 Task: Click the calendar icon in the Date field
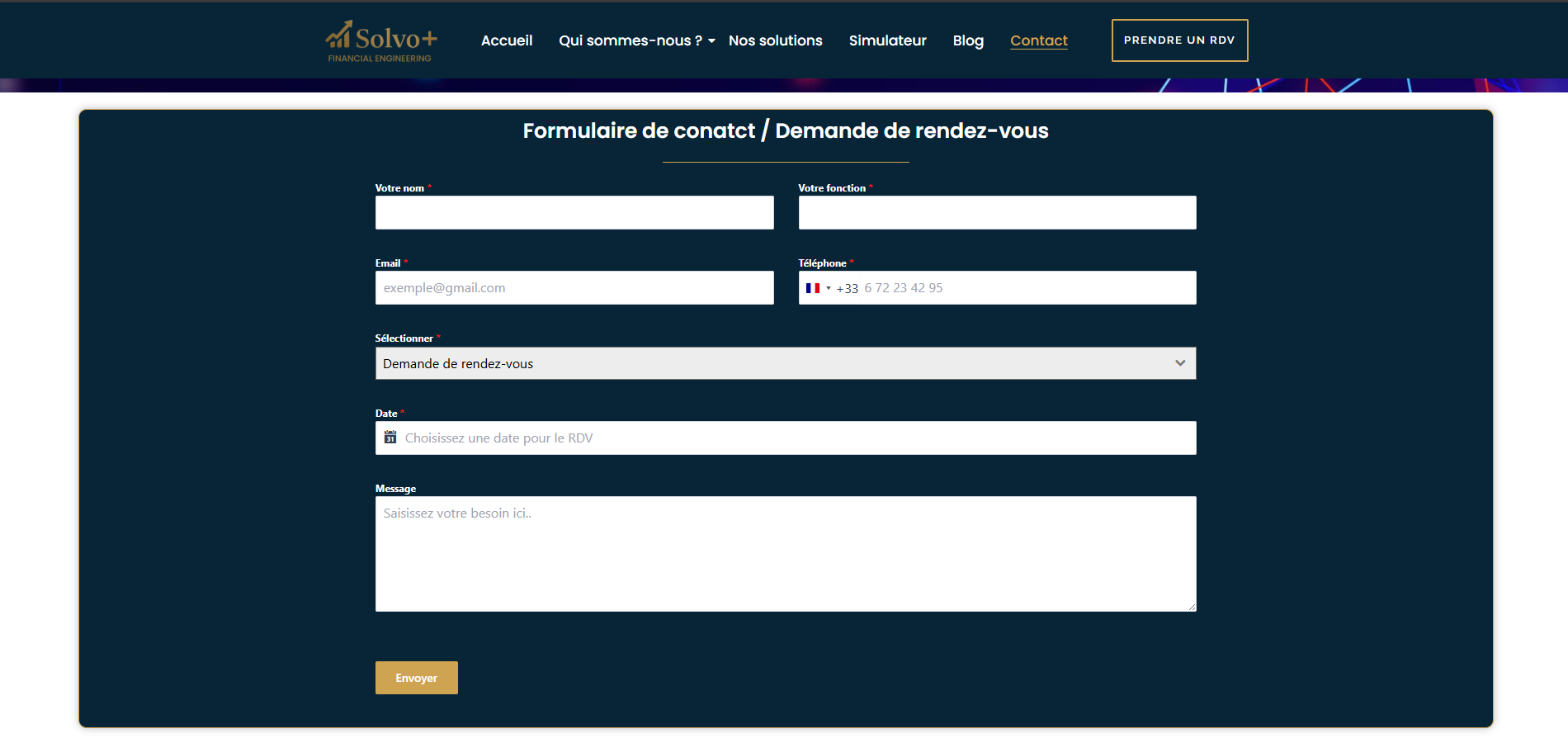click(390, 438)
